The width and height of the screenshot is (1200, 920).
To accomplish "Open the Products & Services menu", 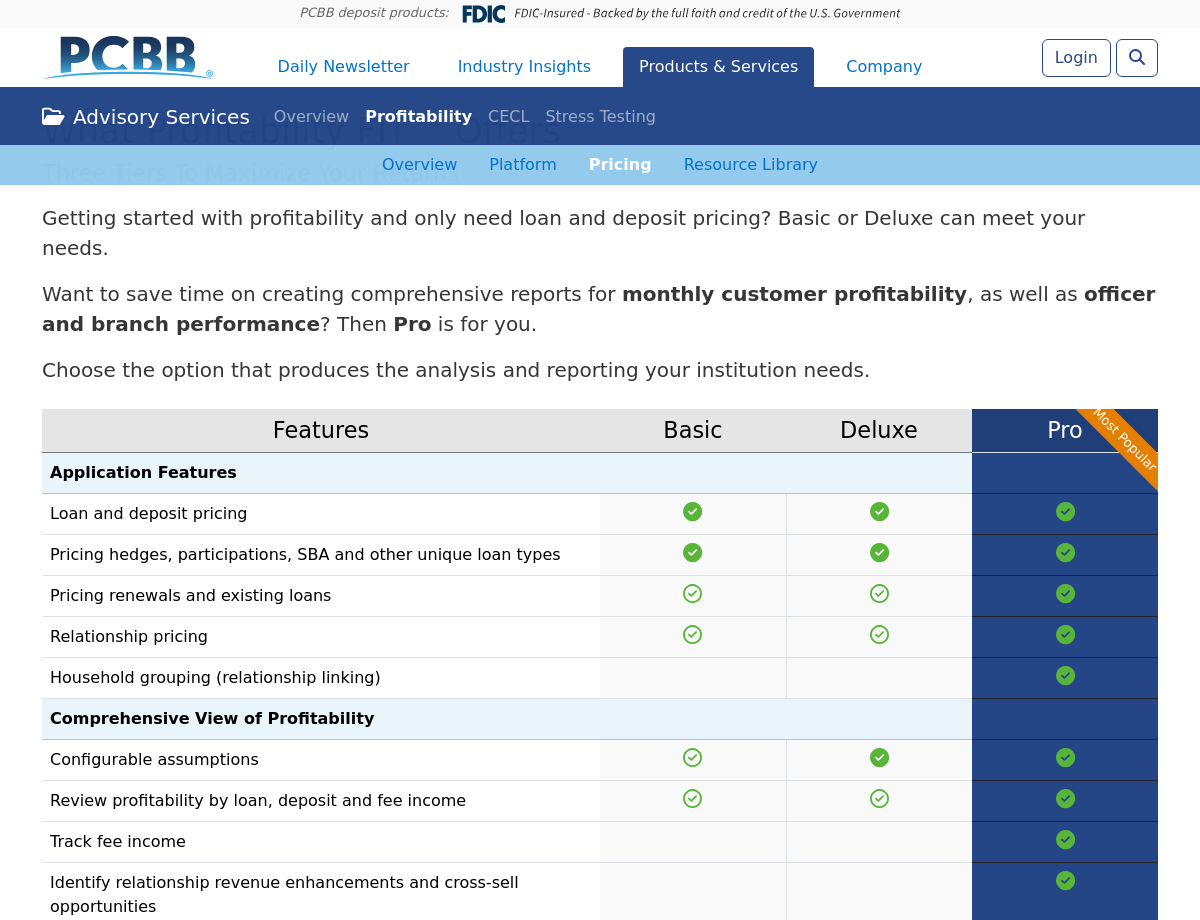I will coord(718,67).
